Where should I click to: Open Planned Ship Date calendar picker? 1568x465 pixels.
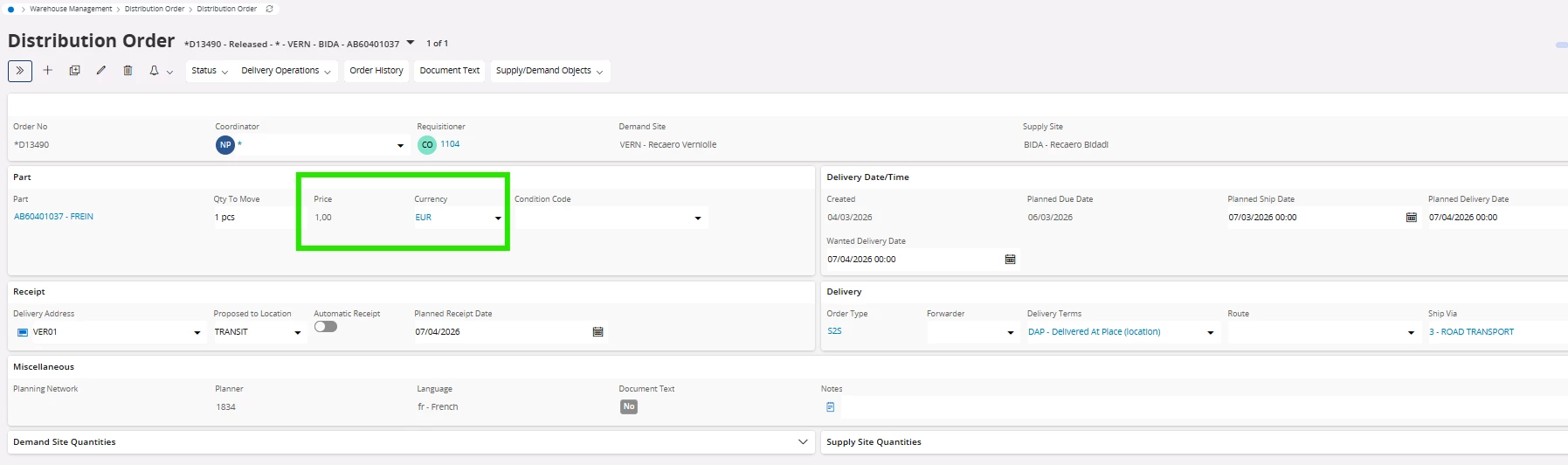pos(1411,218)
